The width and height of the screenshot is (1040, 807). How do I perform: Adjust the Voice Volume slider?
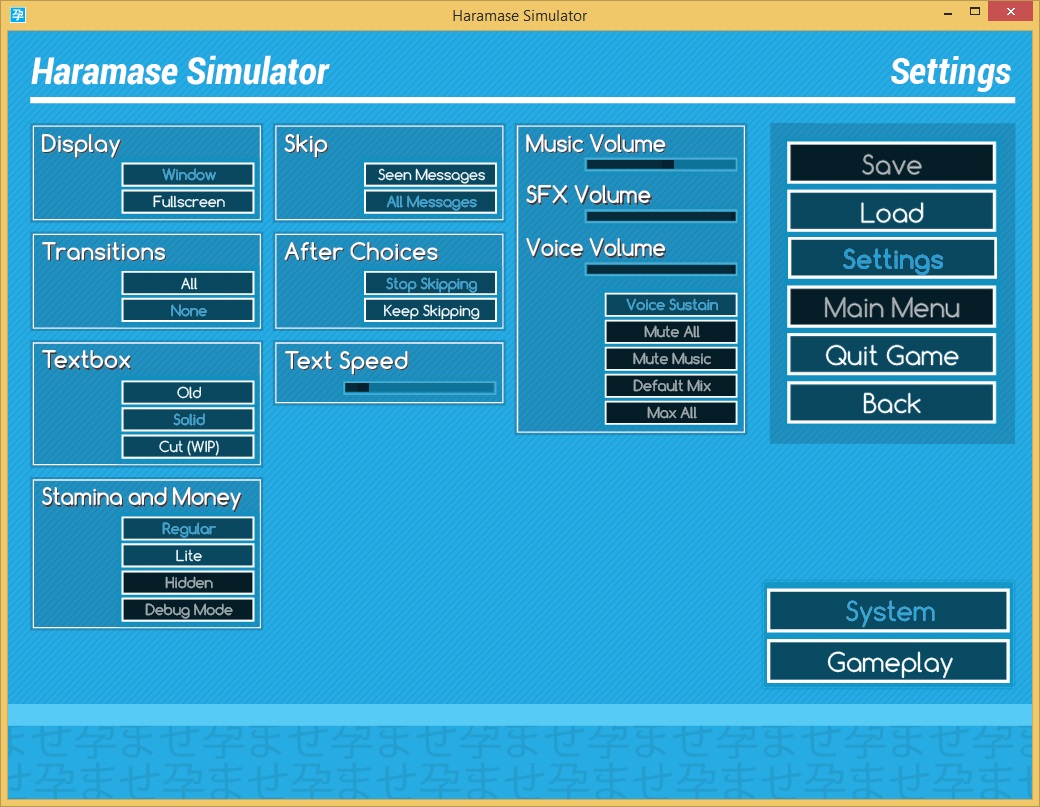(x=661, y=269)
